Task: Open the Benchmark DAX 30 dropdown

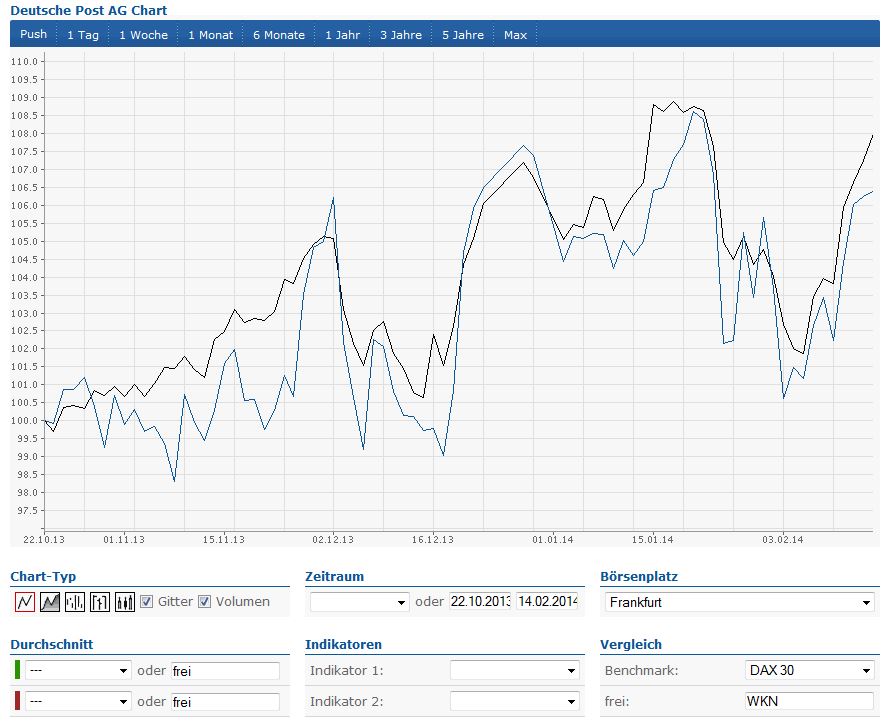Action: tap(809, 671)
